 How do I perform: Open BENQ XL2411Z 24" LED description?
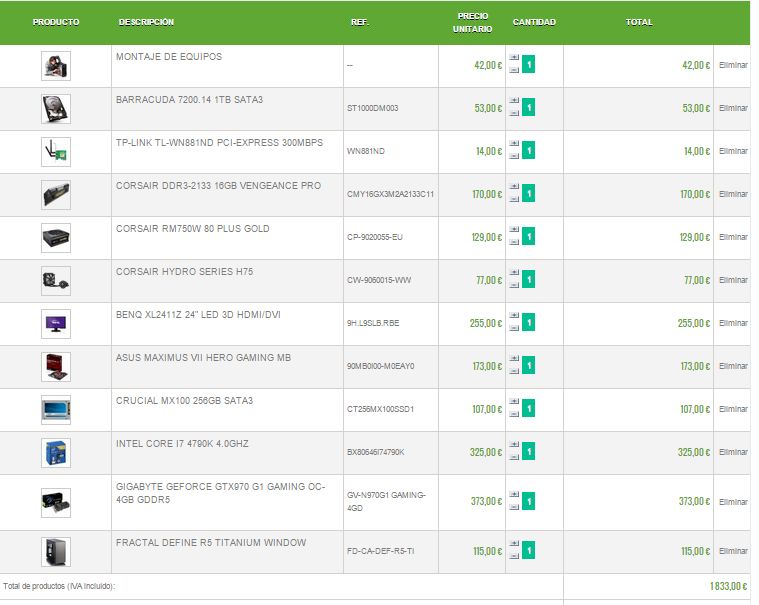click(x=198, y=315)
